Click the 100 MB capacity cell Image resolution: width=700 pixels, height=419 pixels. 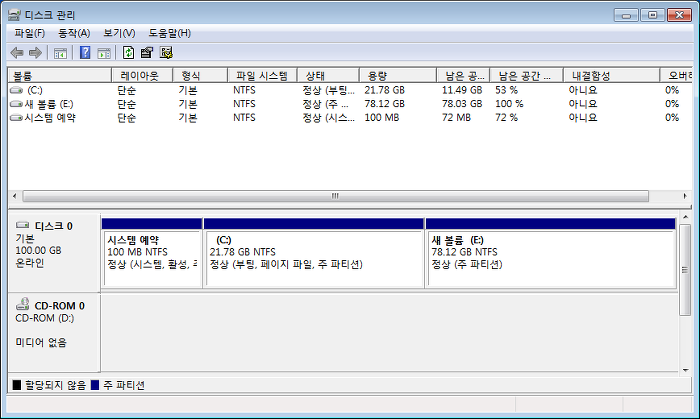tap(382, 118)
